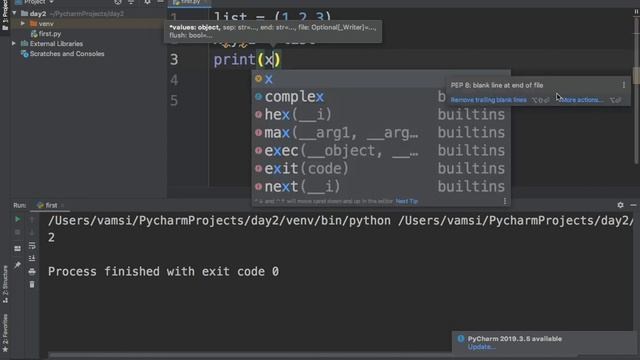This screenshot has width=640, height=360.
Task: Choose 'max' completion suggestion
Action: pyautogui.click(x=380, y=133)
